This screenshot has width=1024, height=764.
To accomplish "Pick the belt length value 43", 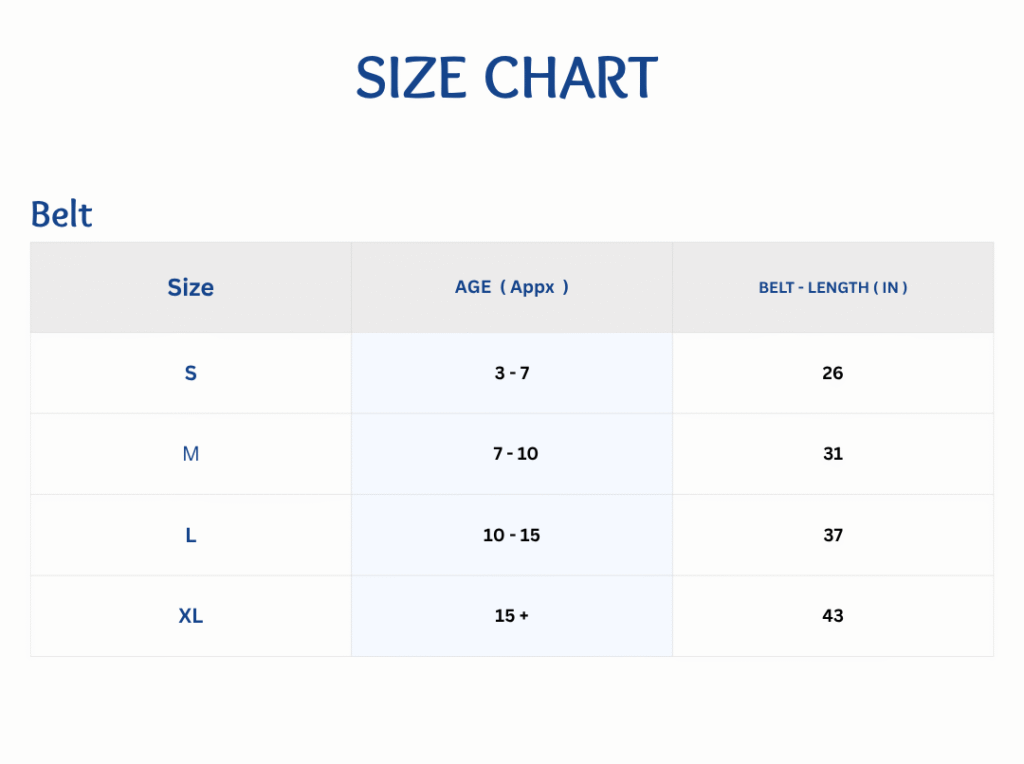I will (x=832, y=616).
